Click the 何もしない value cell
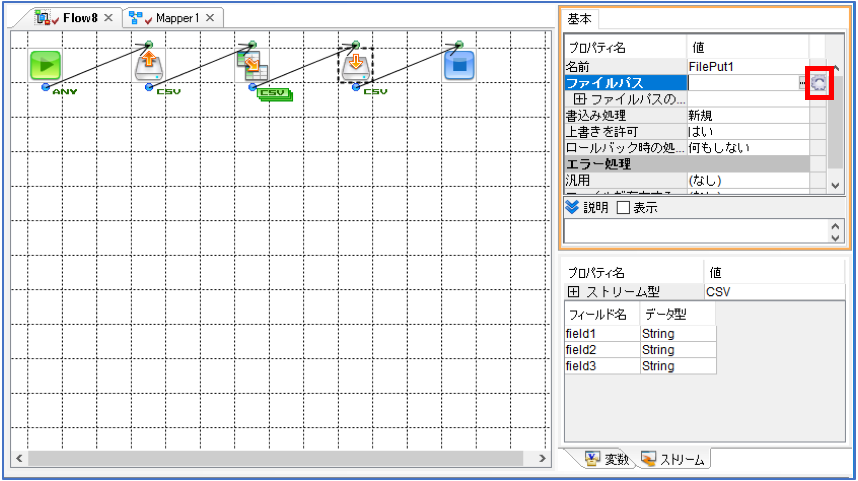The width and height of the screenshot is (858, 481). [748, 148]
